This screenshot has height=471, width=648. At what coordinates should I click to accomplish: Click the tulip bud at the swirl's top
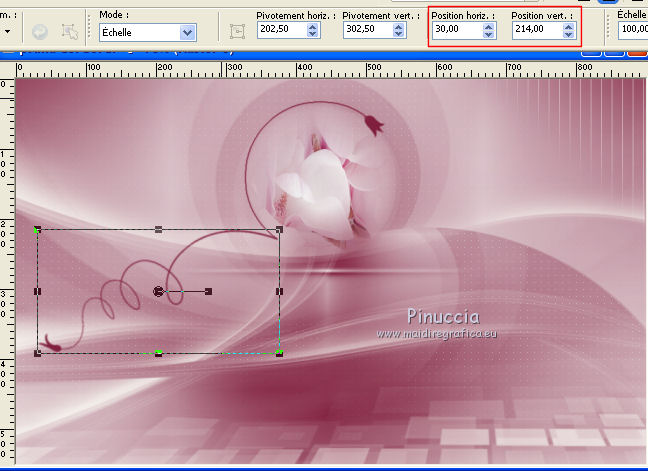point(374,125)
